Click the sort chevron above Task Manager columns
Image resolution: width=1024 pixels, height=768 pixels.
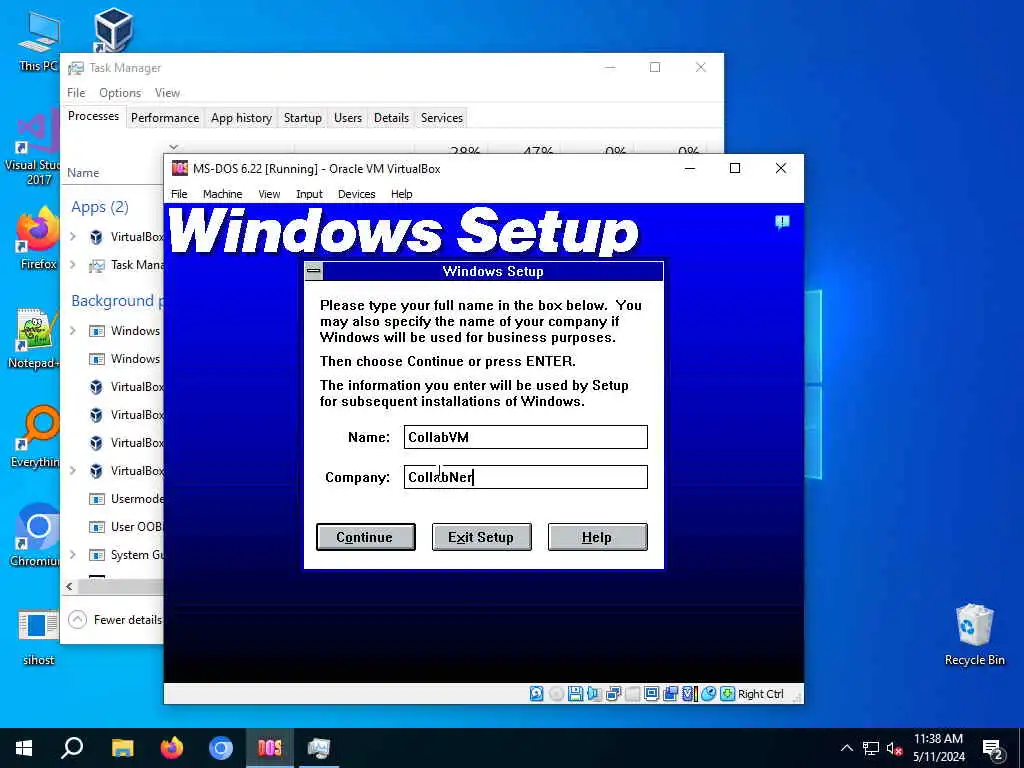[x=174, y=148]
